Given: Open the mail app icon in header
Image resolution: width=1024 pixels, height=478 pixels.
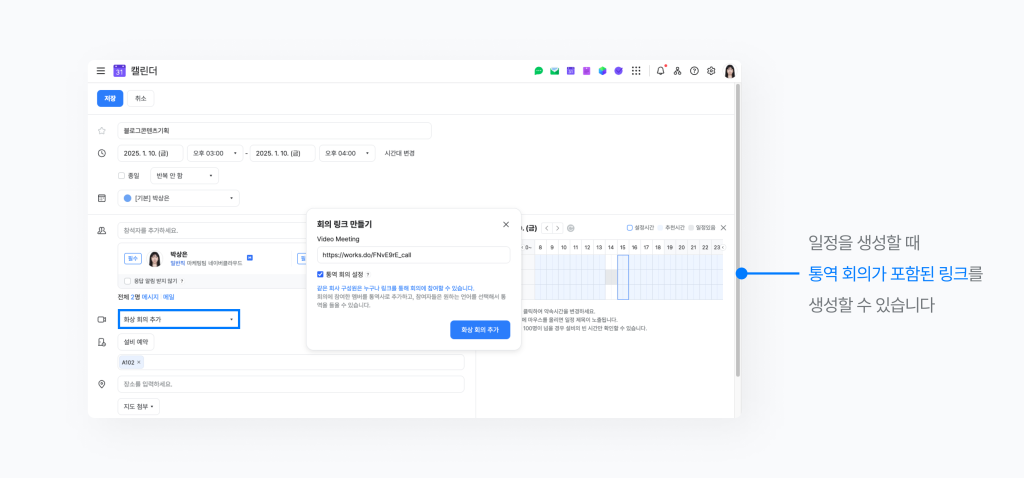Looking at the screenshot, I should tap(554, 71).
